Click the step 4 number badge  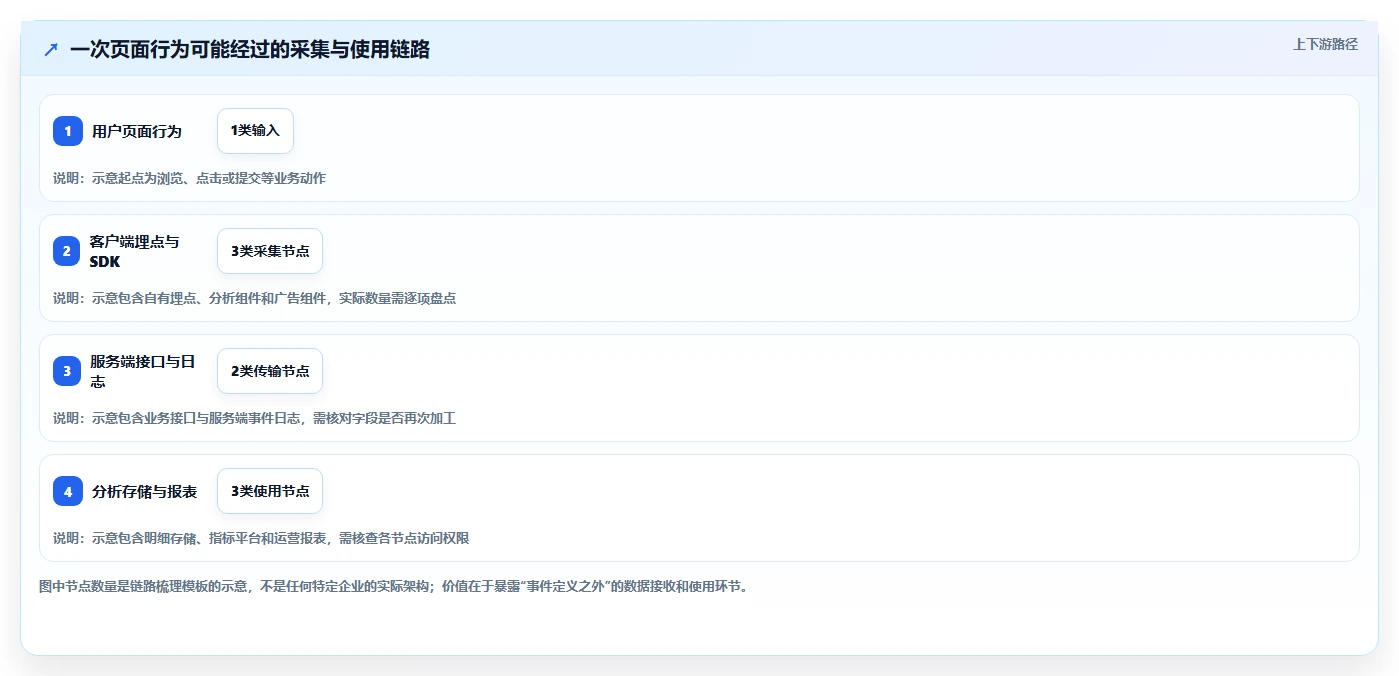[x=68, y=491]
